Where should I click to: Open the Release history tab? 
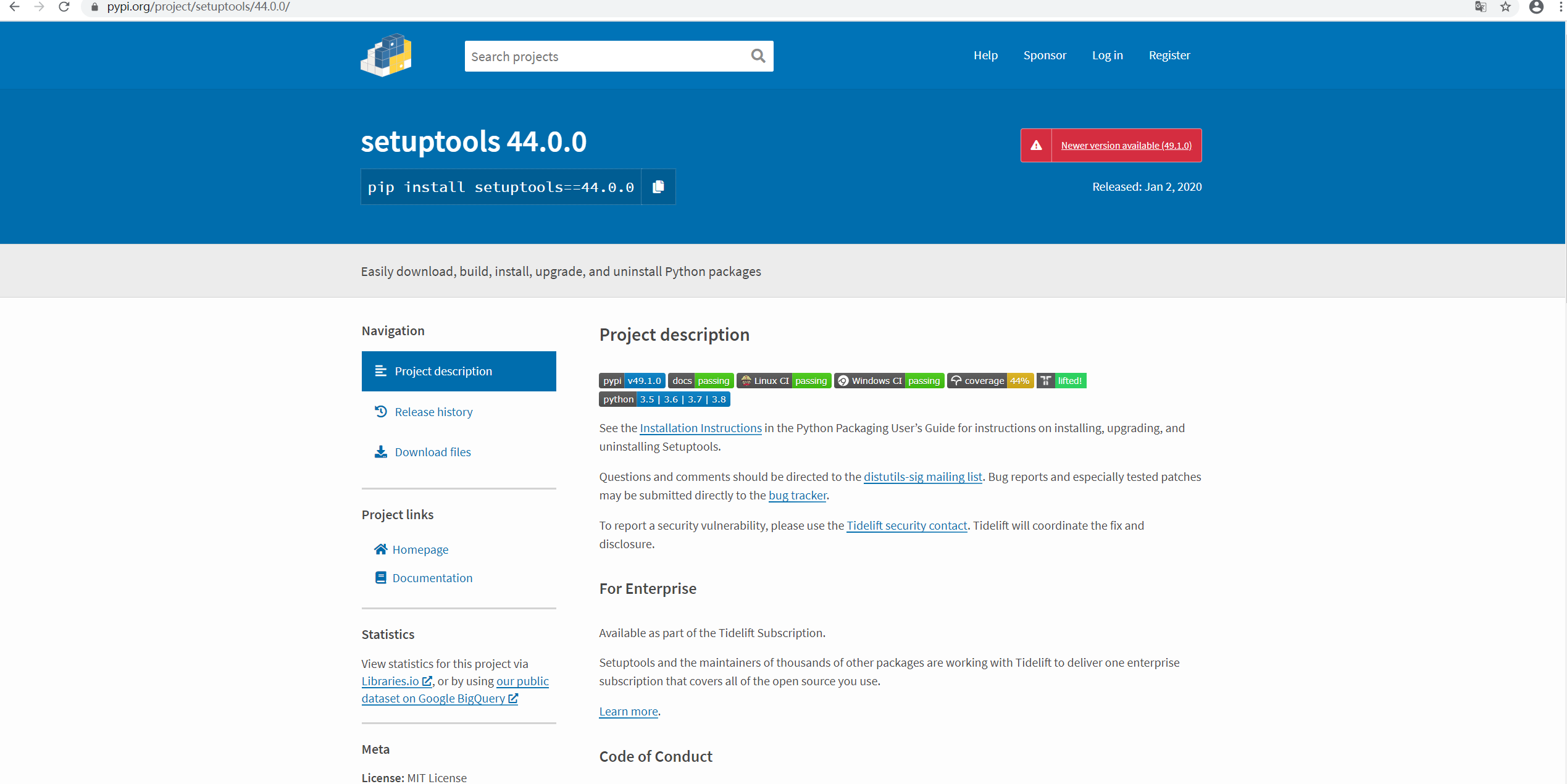pyautogui.click(x=433, y=412)
